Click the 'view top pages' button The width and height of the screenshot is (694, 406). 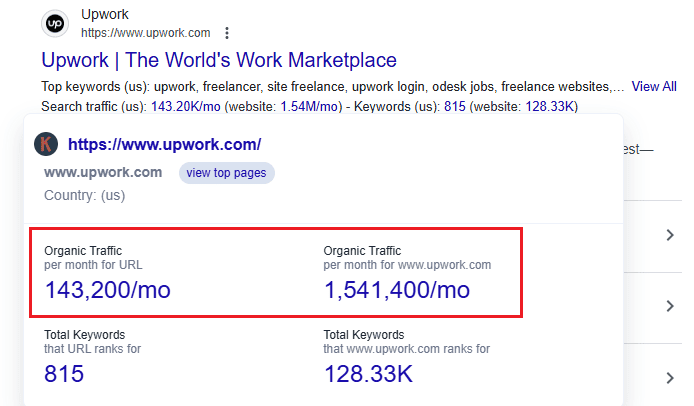click(226, 173)
